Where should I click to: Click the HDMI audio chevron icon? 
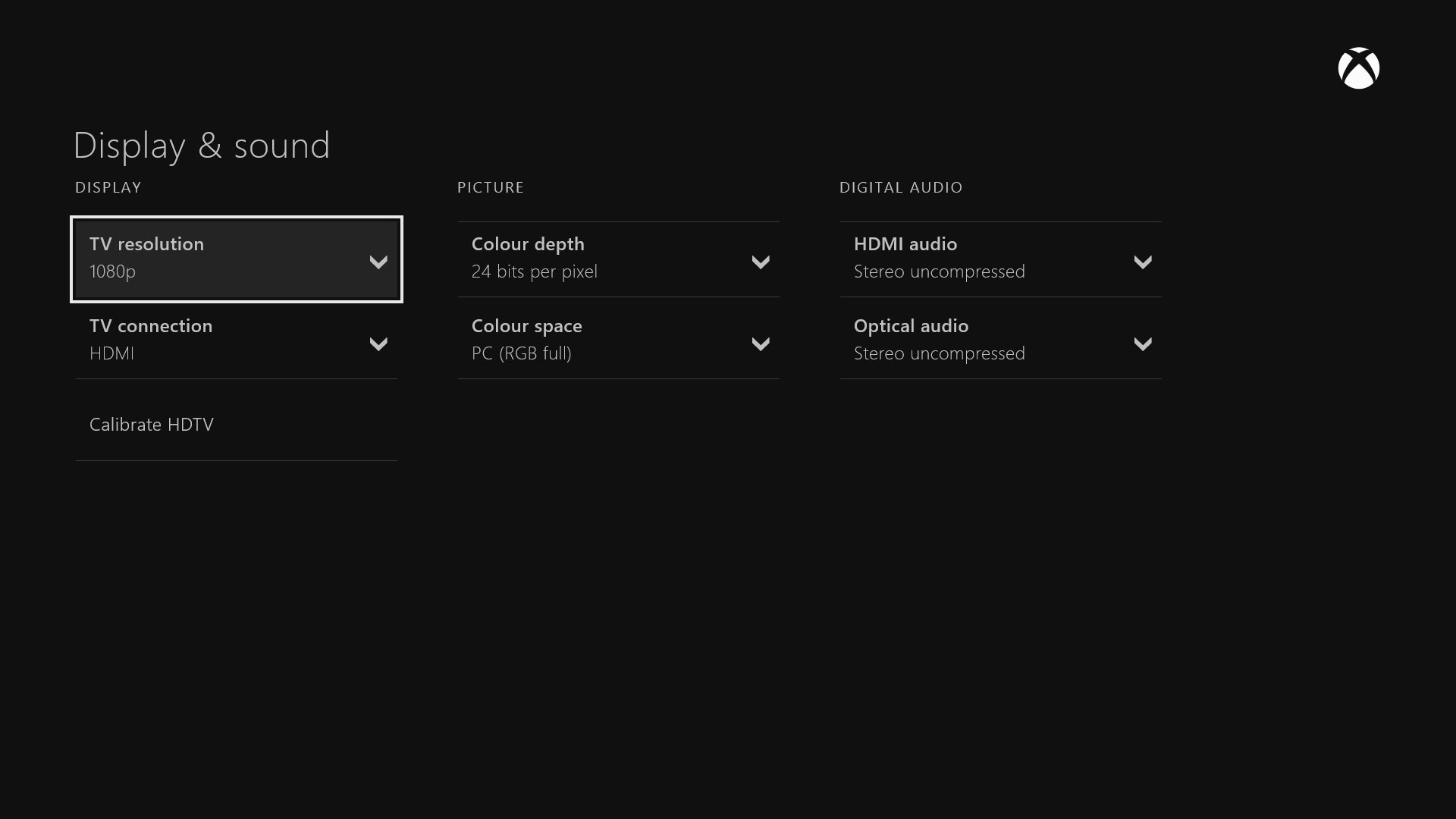tap(1144, 262)
